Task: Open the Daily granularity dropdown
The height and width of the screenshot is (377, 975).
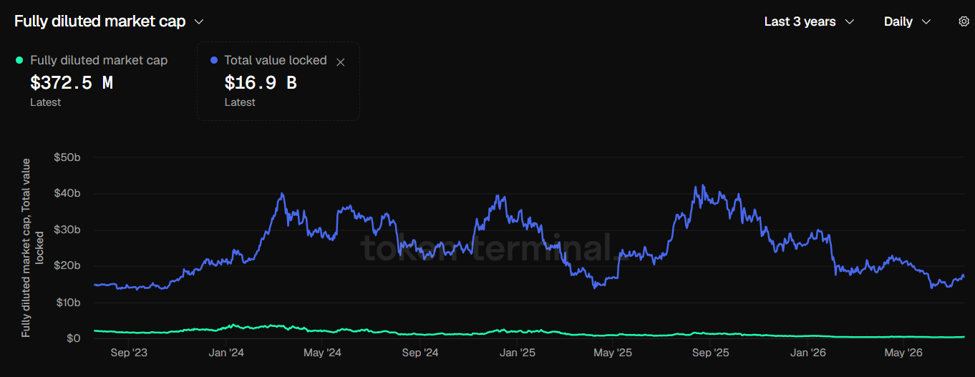Action: coord(907,22)
